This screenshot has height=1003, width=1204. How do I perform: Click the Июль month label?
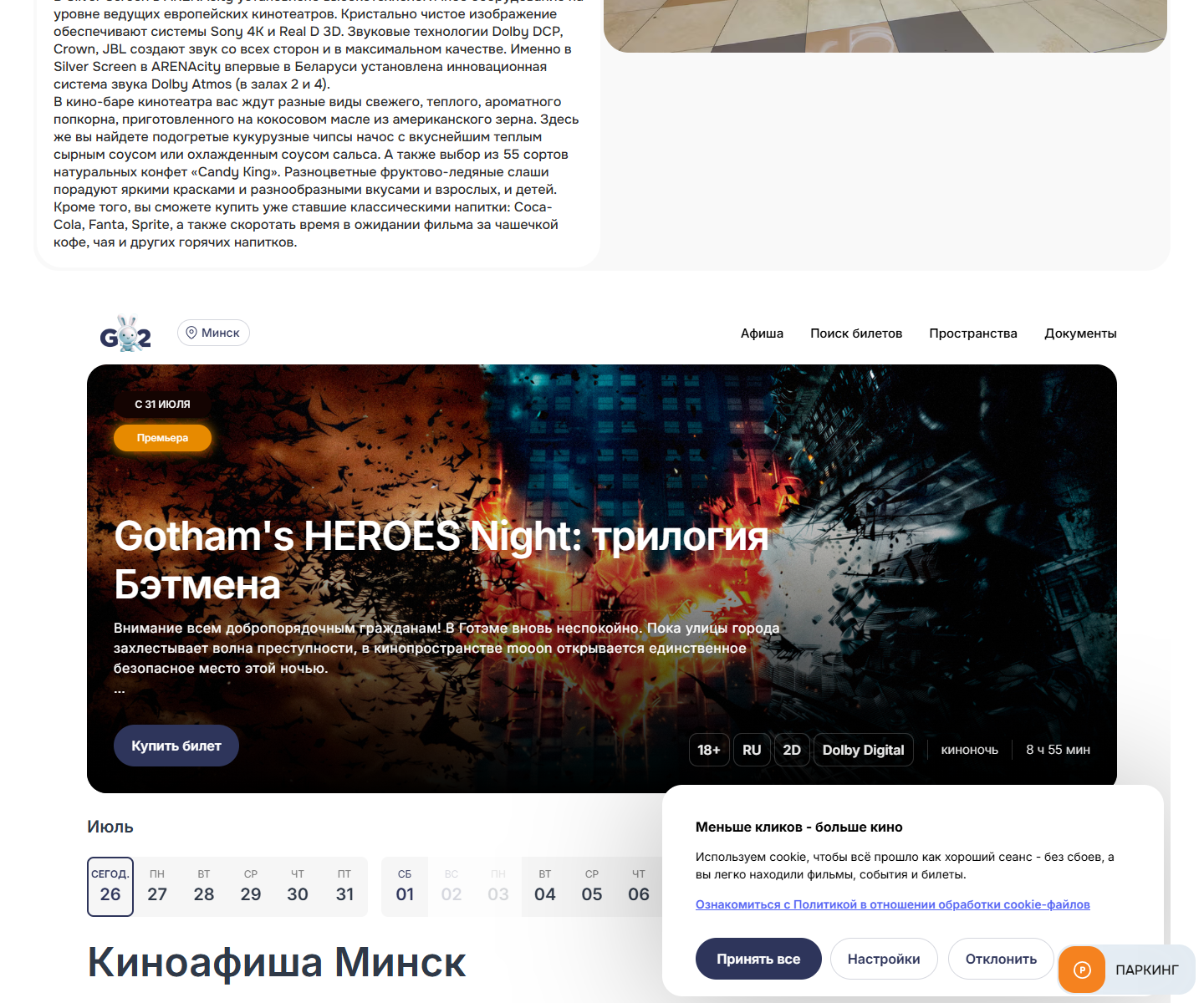click(110, 827)
